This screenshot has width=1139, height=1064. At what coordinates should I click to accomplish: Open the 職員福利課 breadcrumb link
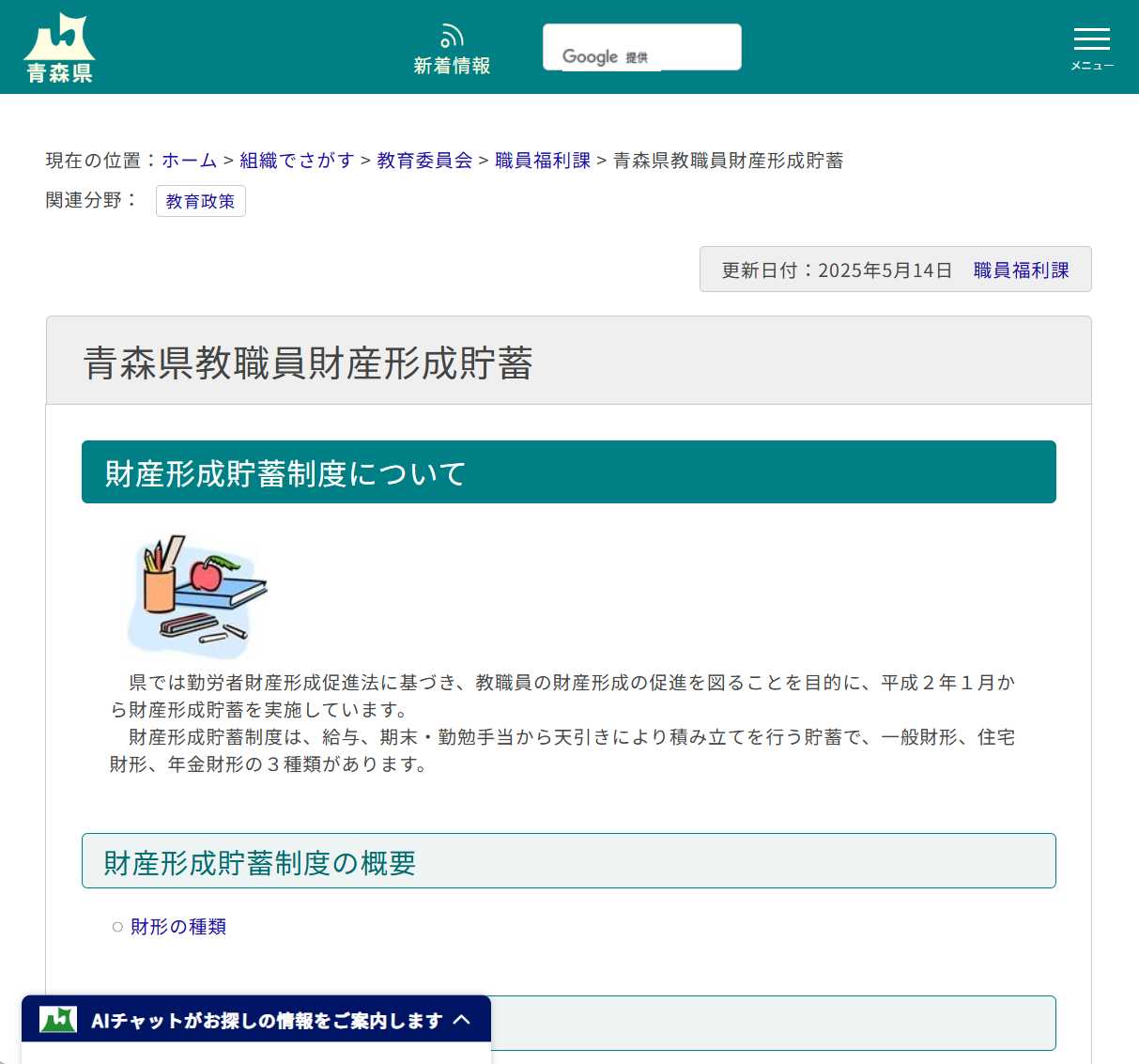tap(542, 161)
